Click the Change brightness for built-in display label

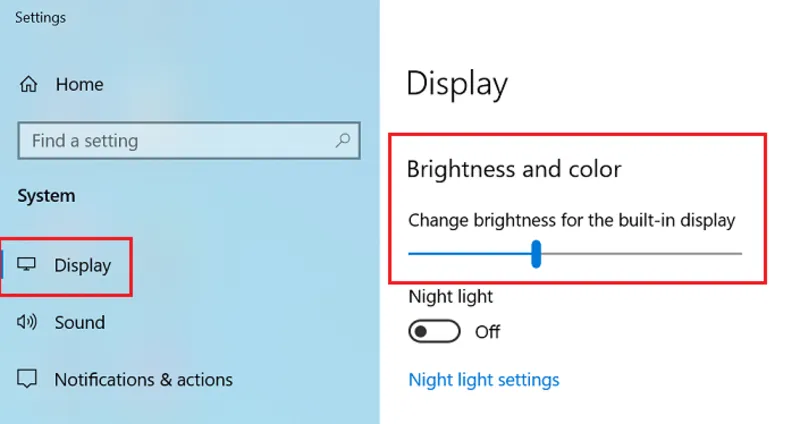(x=572, y=220)
